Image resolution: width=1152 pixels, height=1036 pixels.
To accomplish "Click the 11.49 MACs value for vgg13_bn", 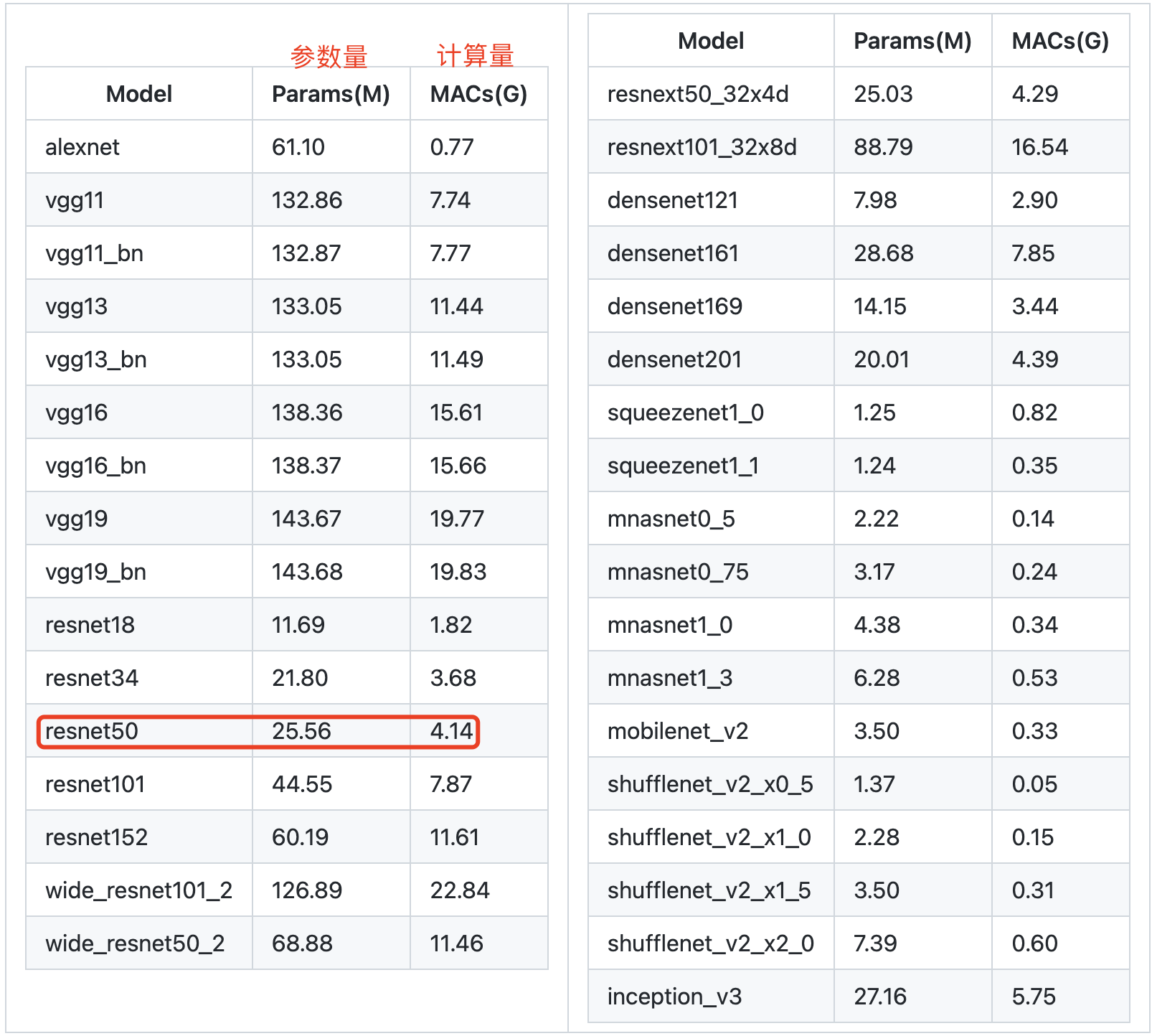I will (x=456, y=359).
